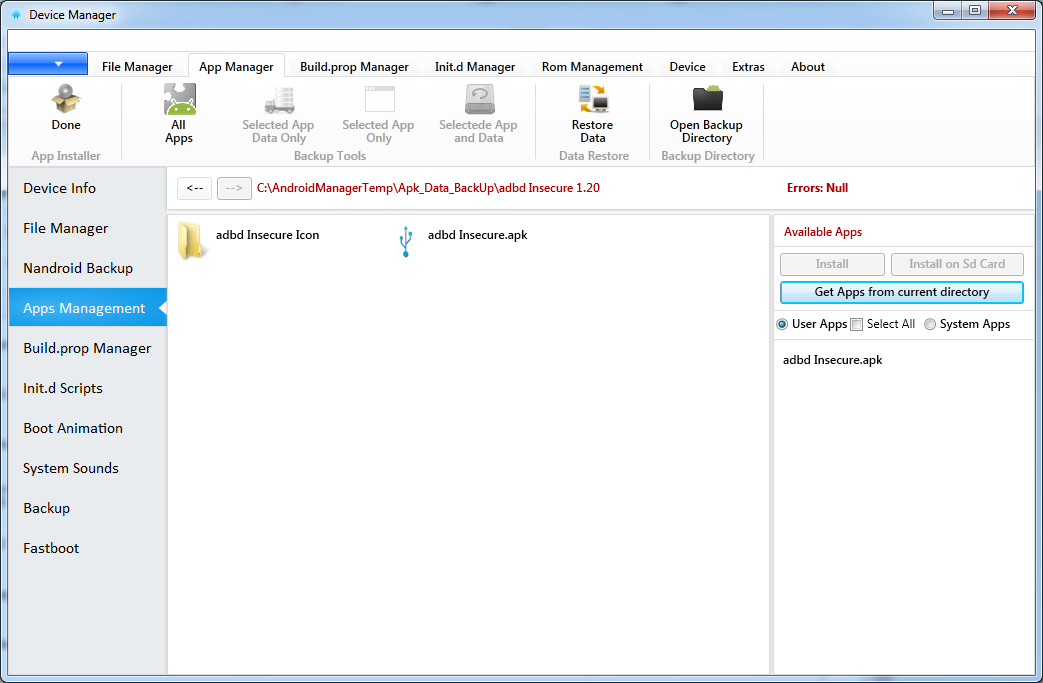This screenshot has height=683, width=1043.
Task: Select the User Apps radio button
Action: click(783, 325)
